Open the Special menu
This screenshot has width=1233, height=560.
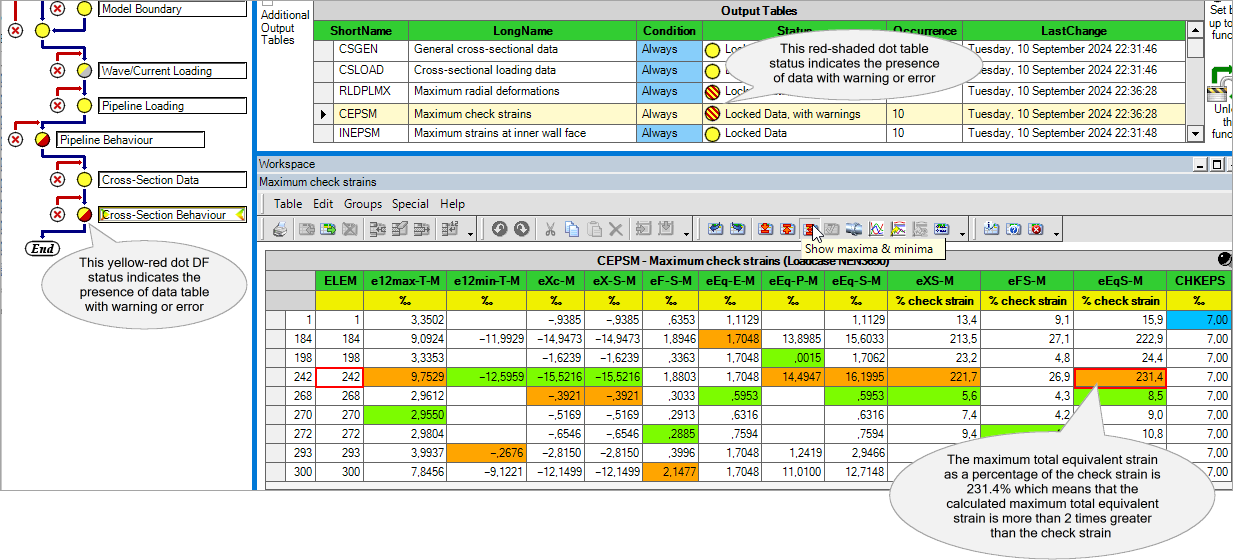click(x=410, y=204)
